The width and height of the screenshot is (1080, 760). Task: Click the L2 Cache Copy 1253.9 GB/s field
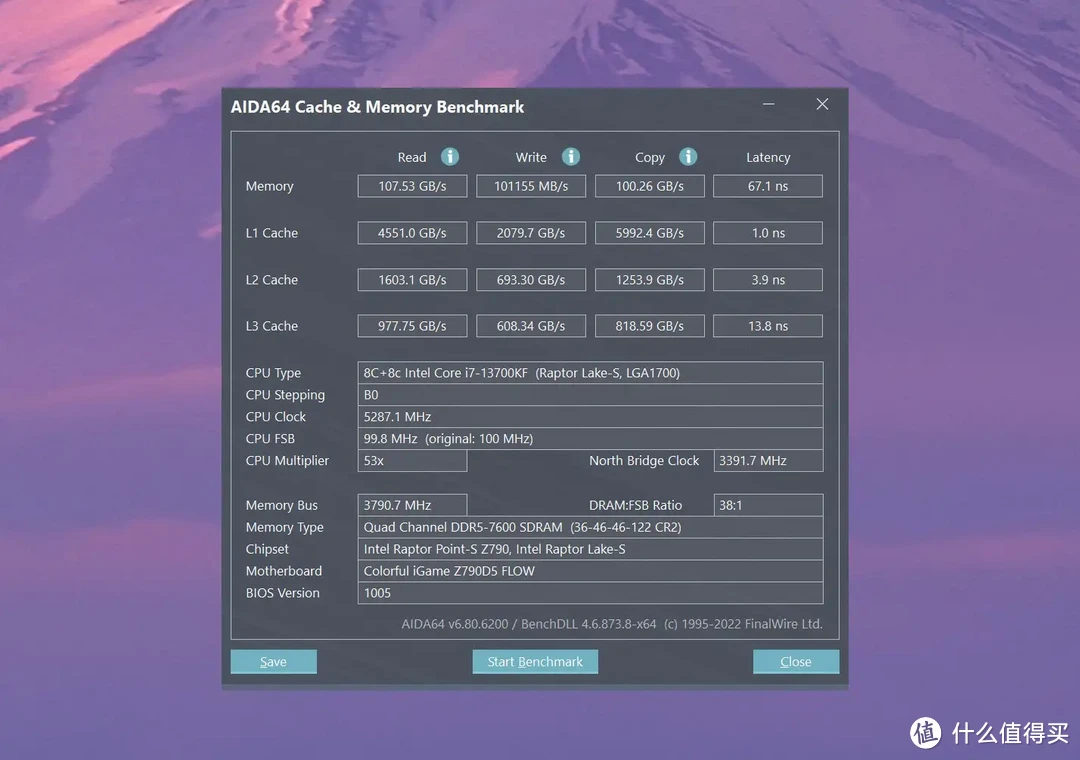[650, 280]
